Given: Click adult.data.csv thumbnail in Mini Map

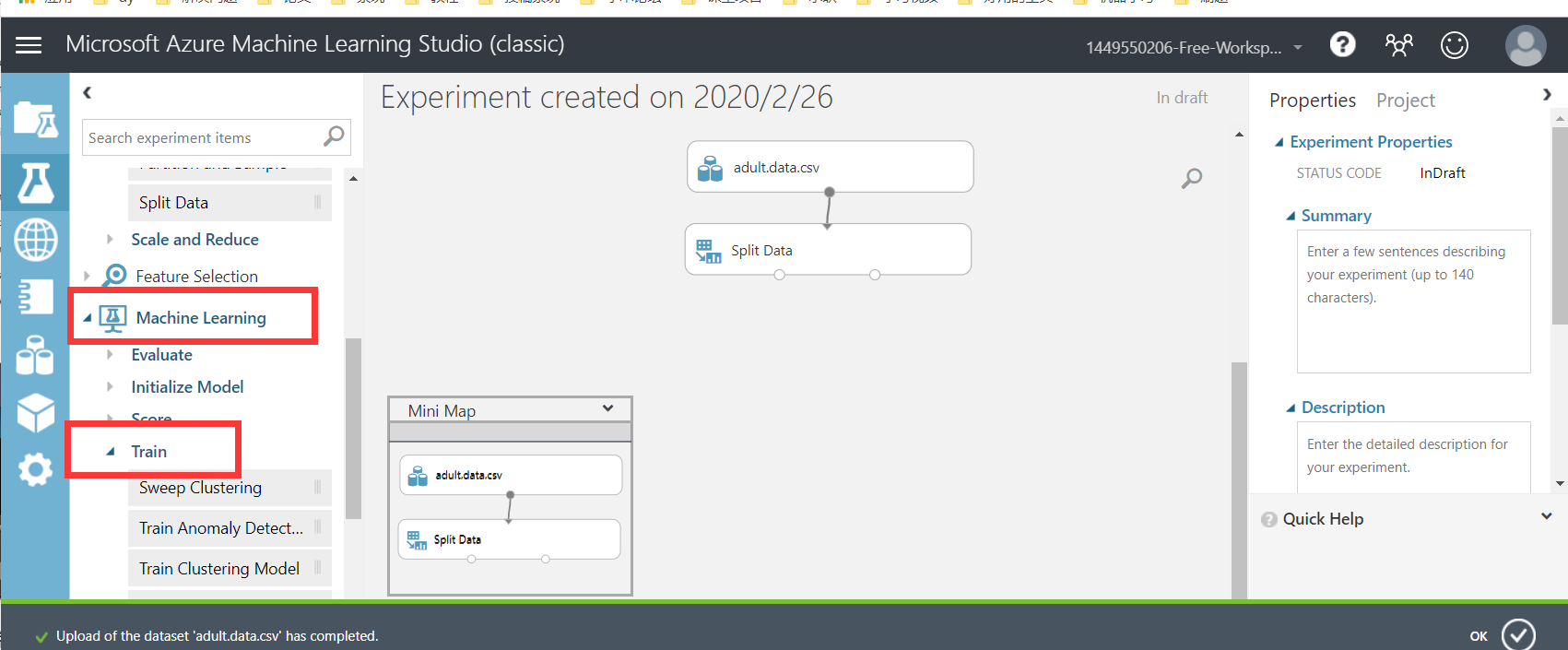Looking at the screenshot, I should (x=511, y=475).
